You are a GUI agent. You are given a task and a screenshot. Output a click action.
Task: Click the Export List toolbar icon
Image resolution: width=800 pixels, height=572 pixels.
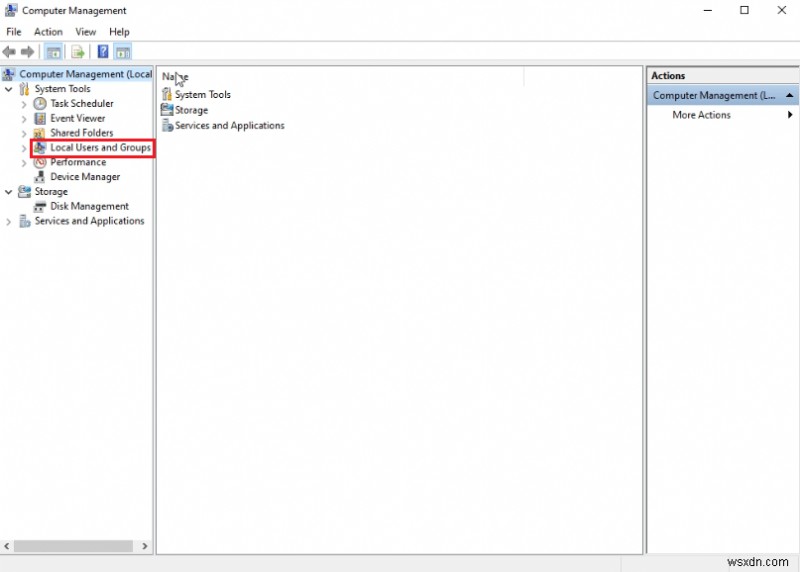(x=78, y=52)
